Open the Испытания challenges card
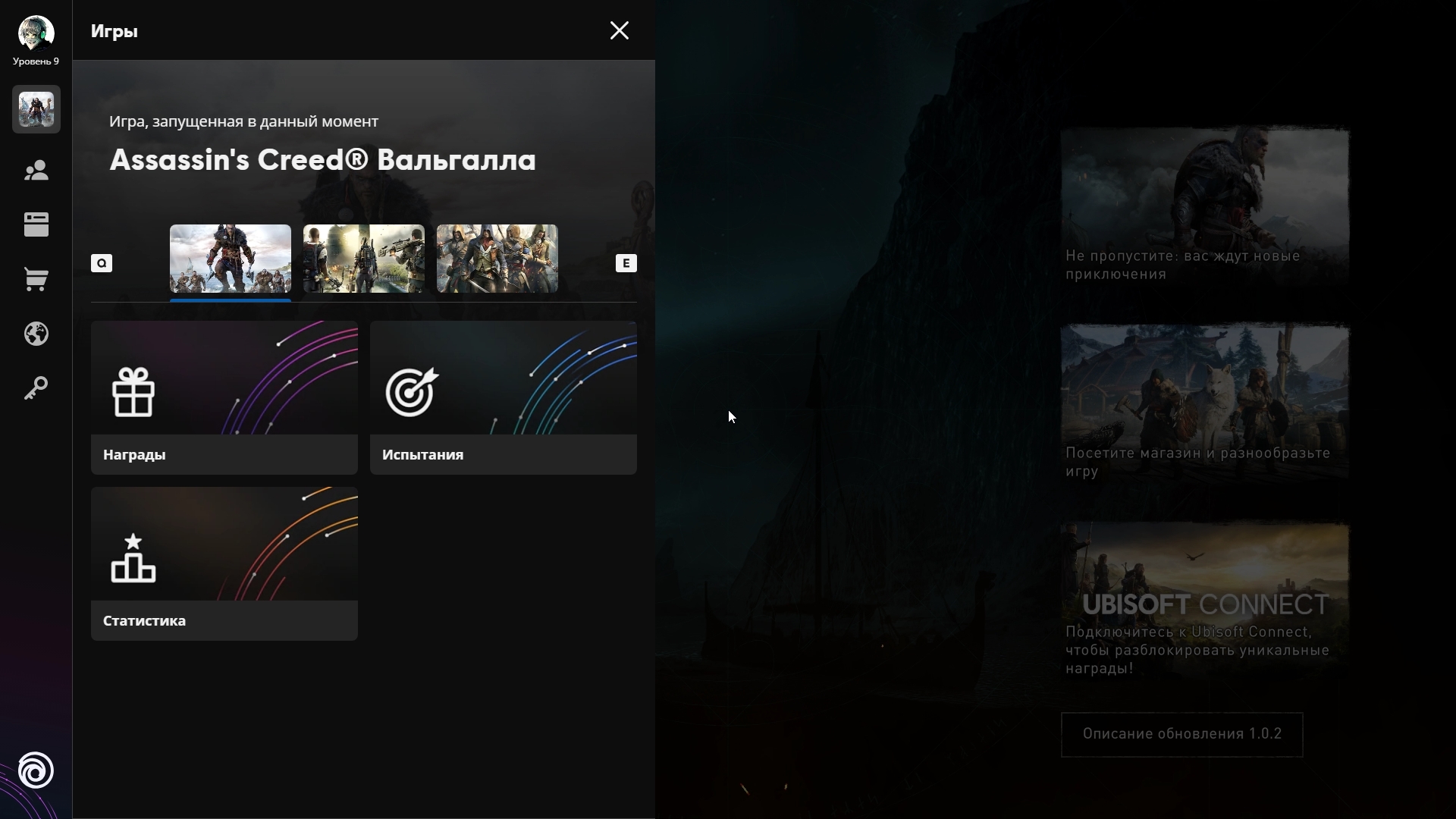Viewport: 1456px width, 819px height. pyautogui.click(x=503, y=397)
